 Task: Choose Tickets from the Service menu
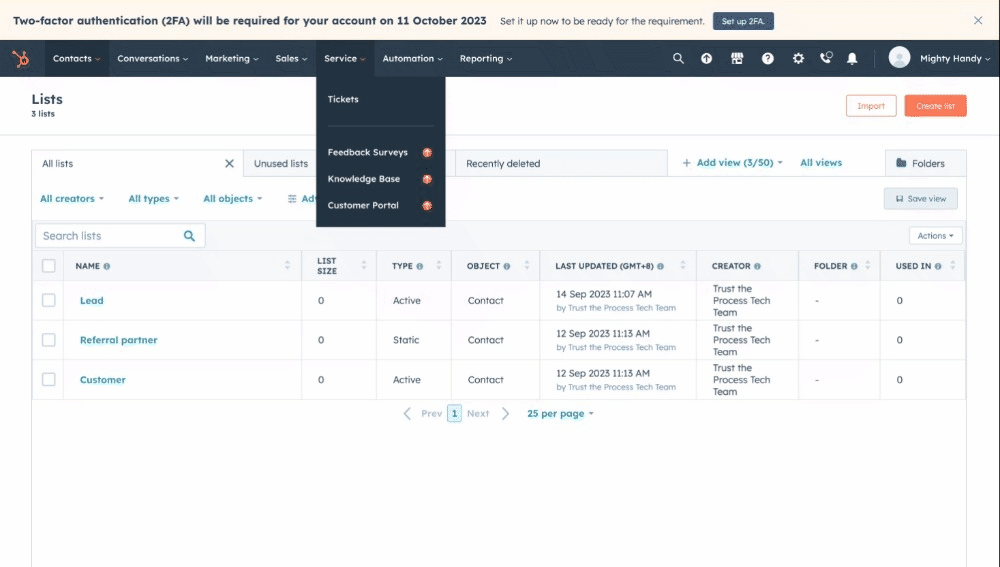tap(343, 99)
